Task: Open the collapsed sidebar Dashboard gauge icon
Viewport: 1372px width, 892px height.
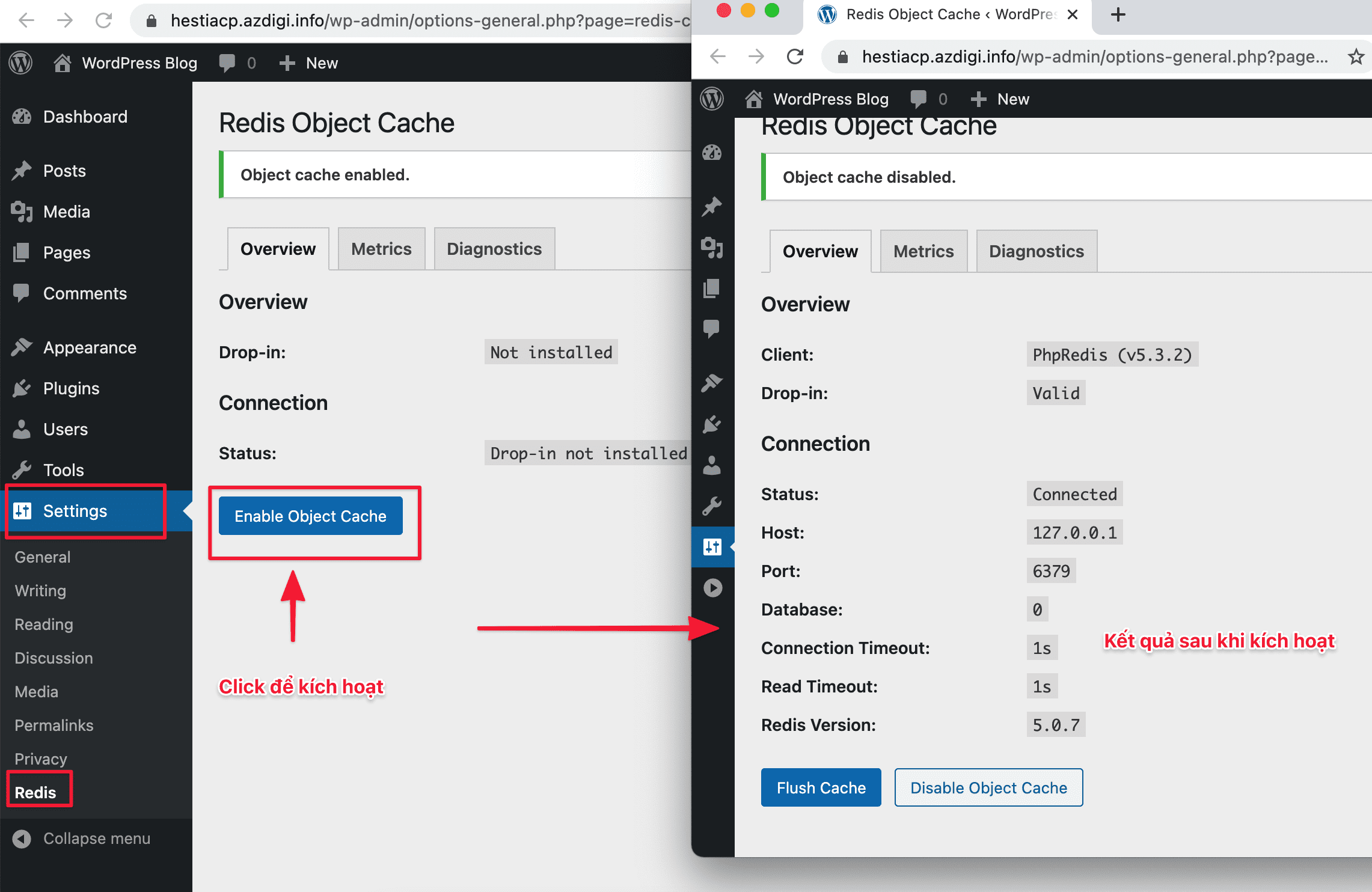Action: (712, 153)
